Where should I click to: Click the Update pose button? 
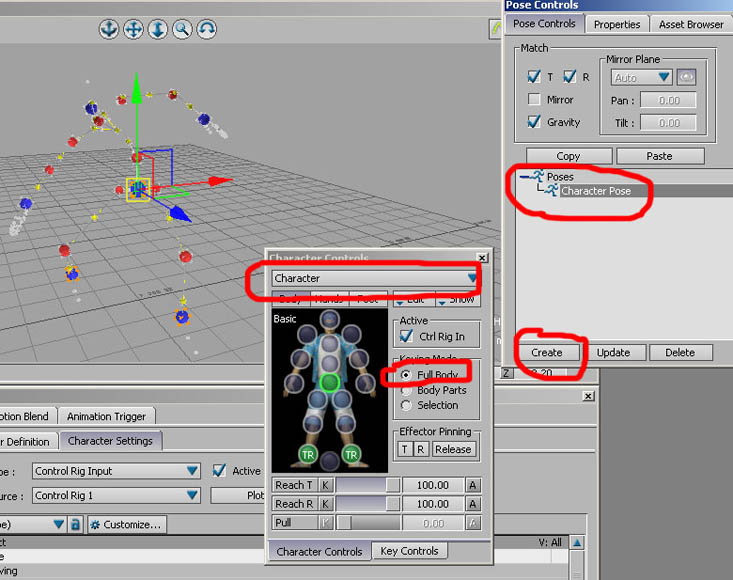pos(613,352)
